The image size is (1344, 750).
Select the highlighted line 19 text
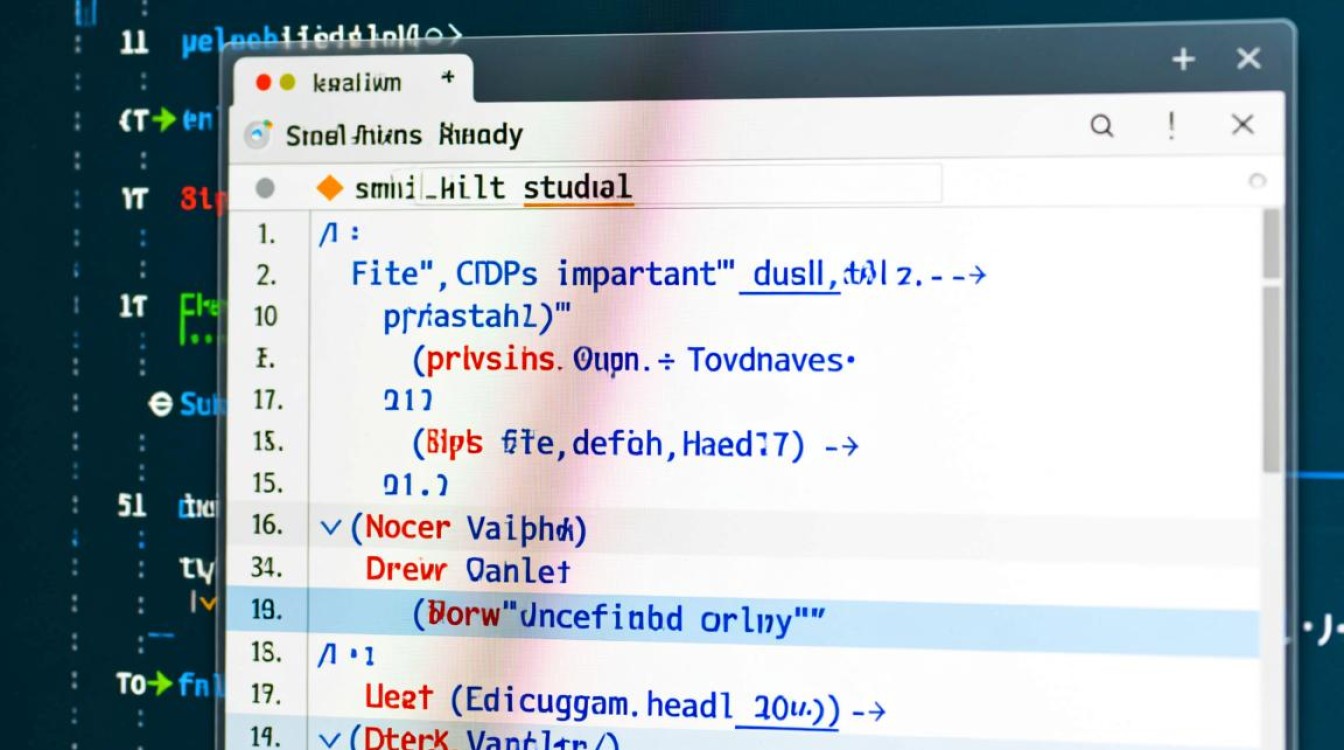(620, 617)
